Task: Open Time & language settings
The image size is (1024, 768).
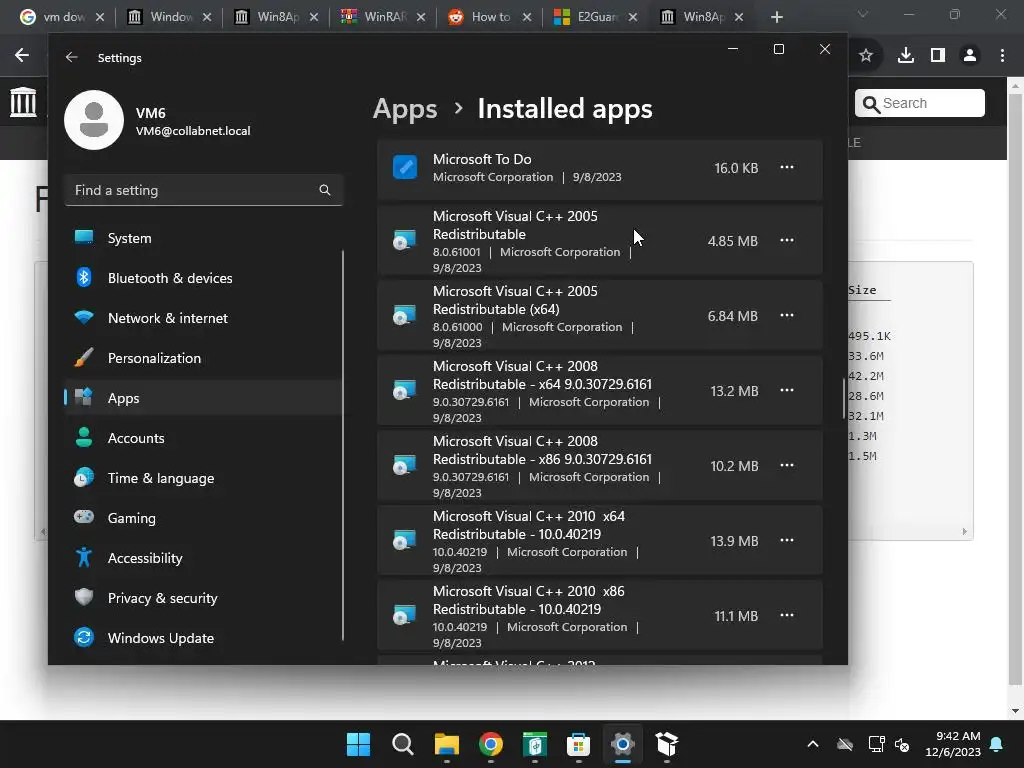Action: tap(203, 478)
